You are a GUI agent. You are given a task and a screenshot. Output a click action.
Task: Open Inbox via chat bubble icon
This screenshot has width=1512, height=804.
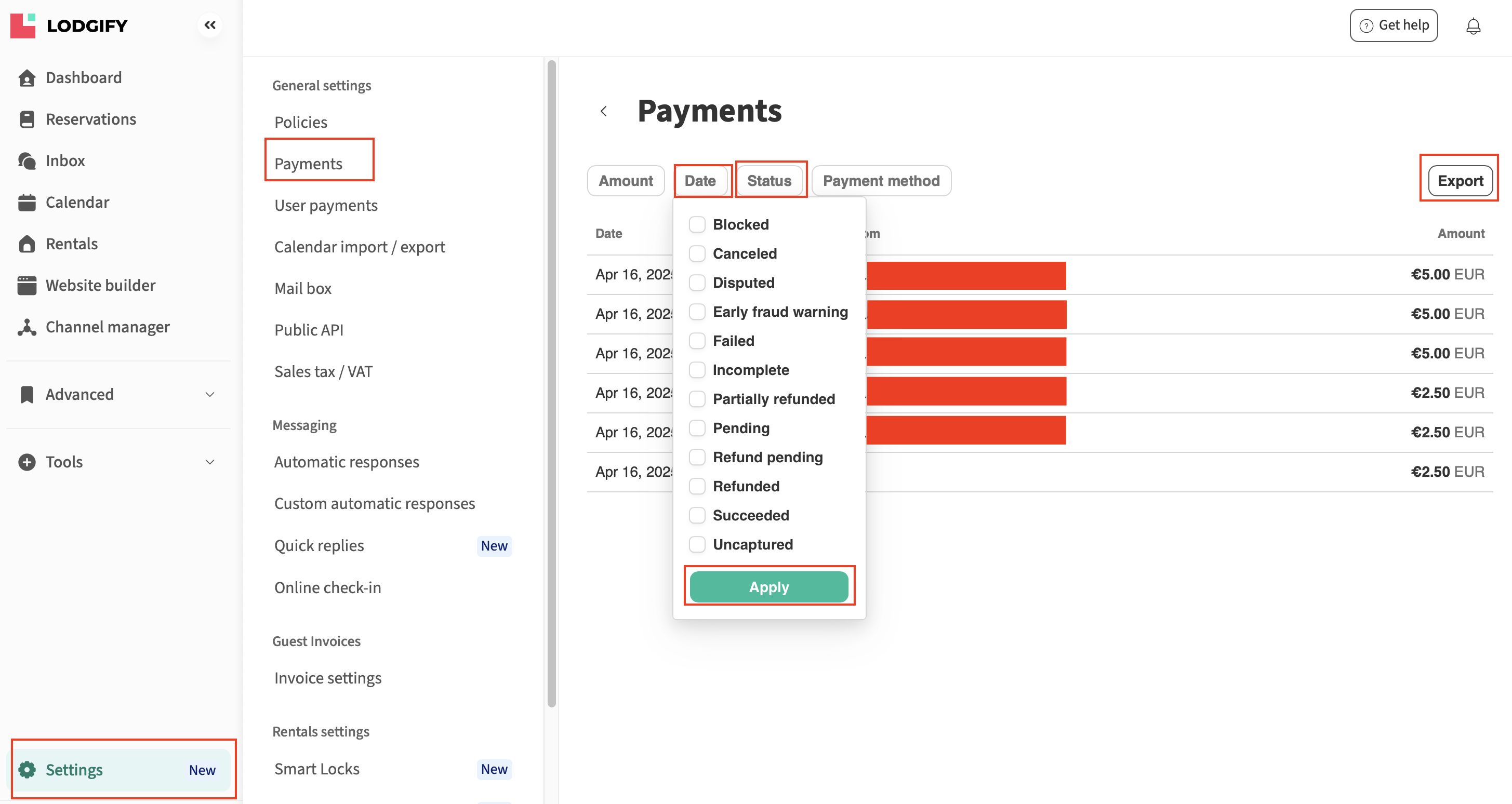pyautogui.click(x=26, y=160)
